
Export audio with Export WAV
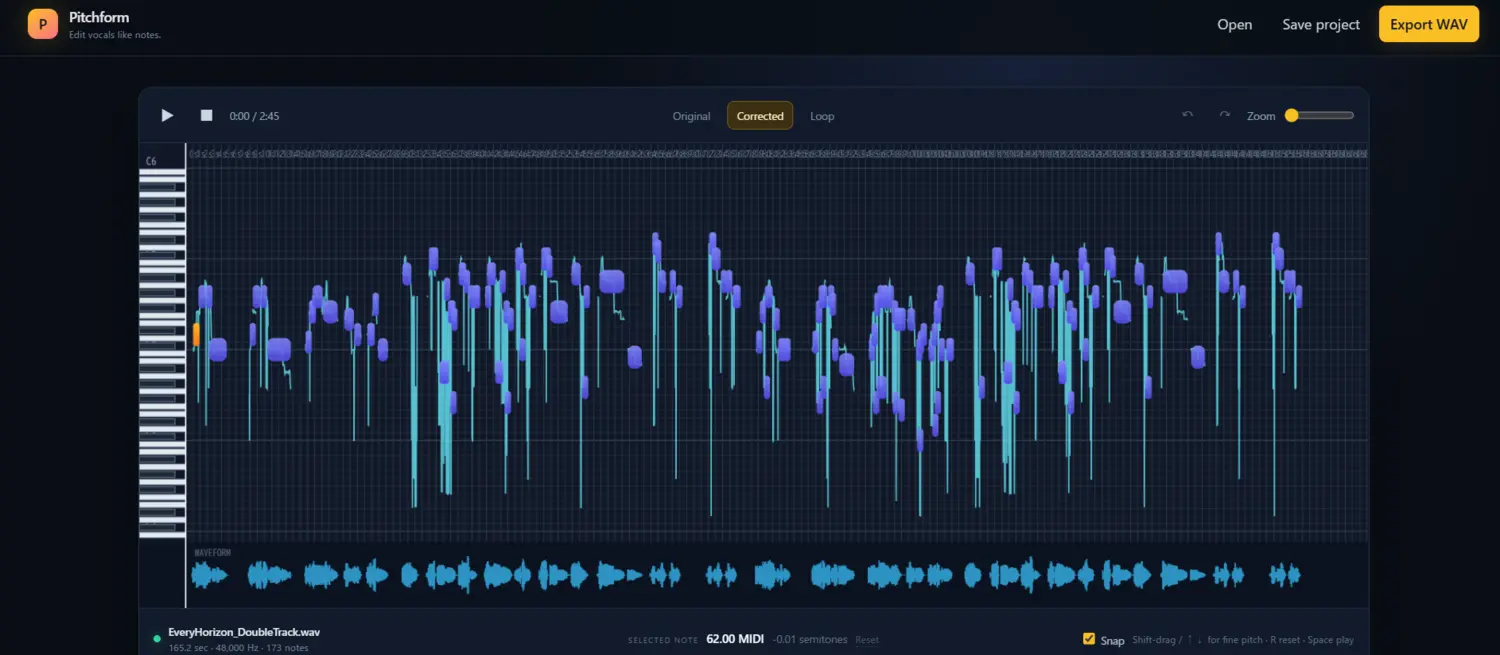pos(1428,24)
